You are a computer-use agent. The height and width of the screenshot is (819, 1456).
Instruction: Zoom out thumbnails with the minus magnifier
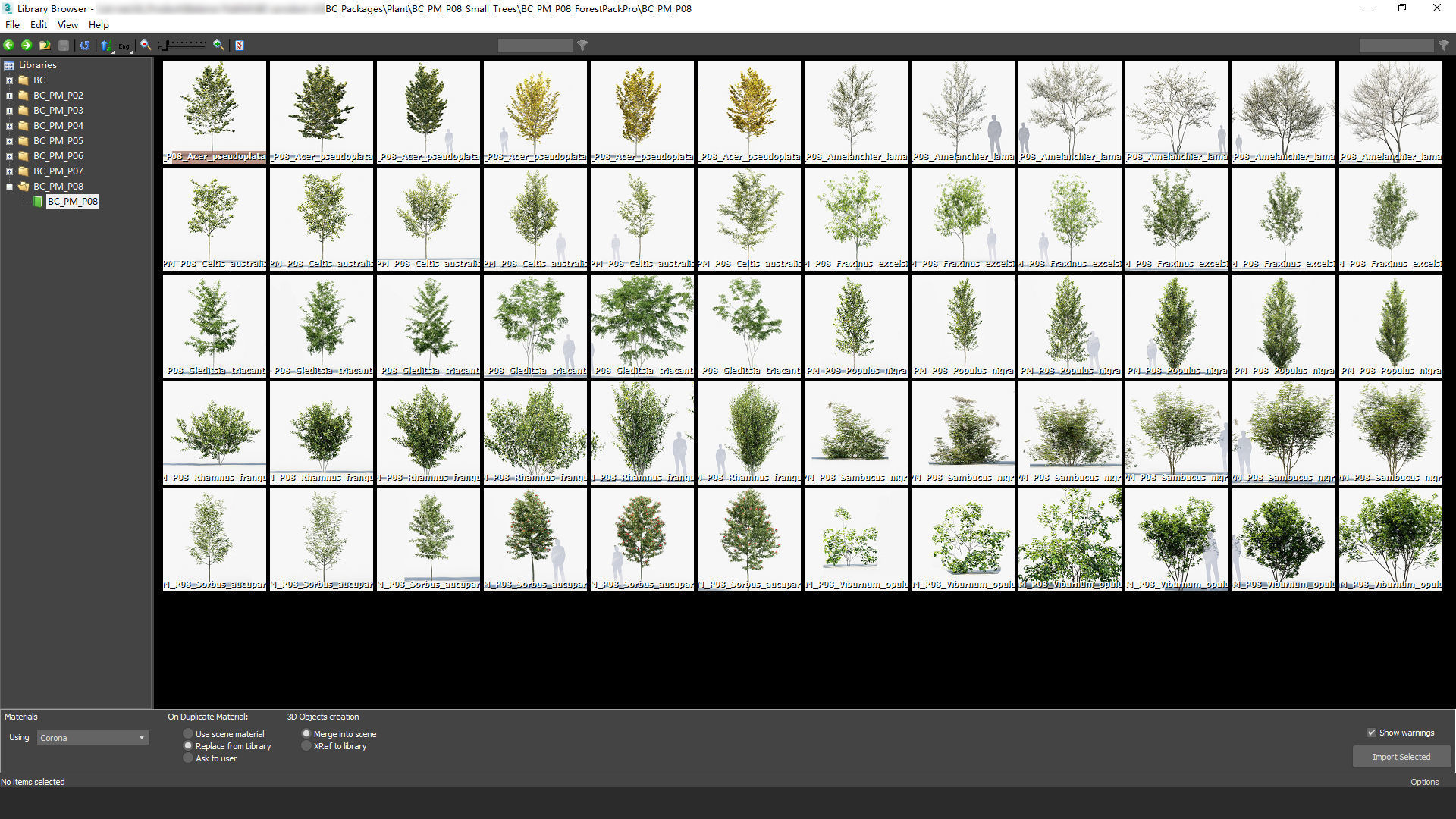(x=146, y=45)
